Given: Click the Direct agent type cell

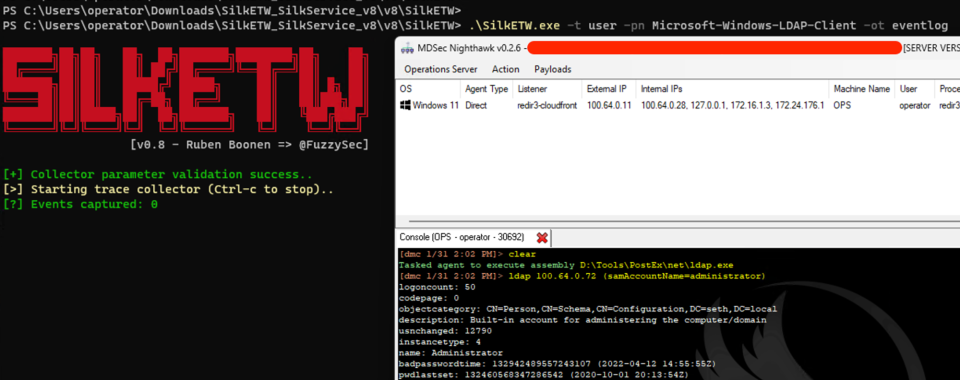Looking at the screenshot, I should (476, 105).
